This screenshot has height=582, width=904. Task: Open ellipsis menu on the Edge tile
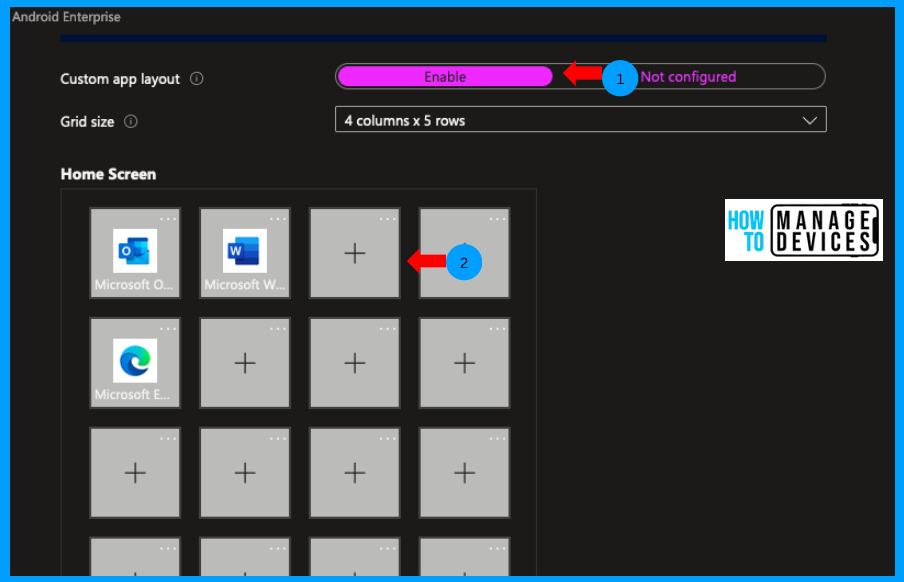point(168,329)
